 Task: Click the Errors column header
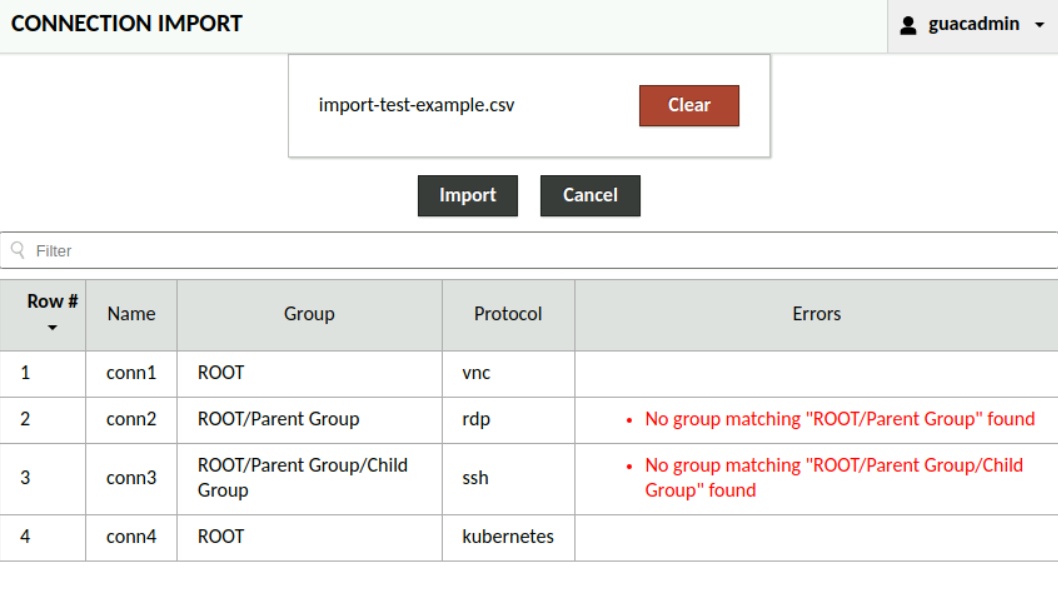816,314
